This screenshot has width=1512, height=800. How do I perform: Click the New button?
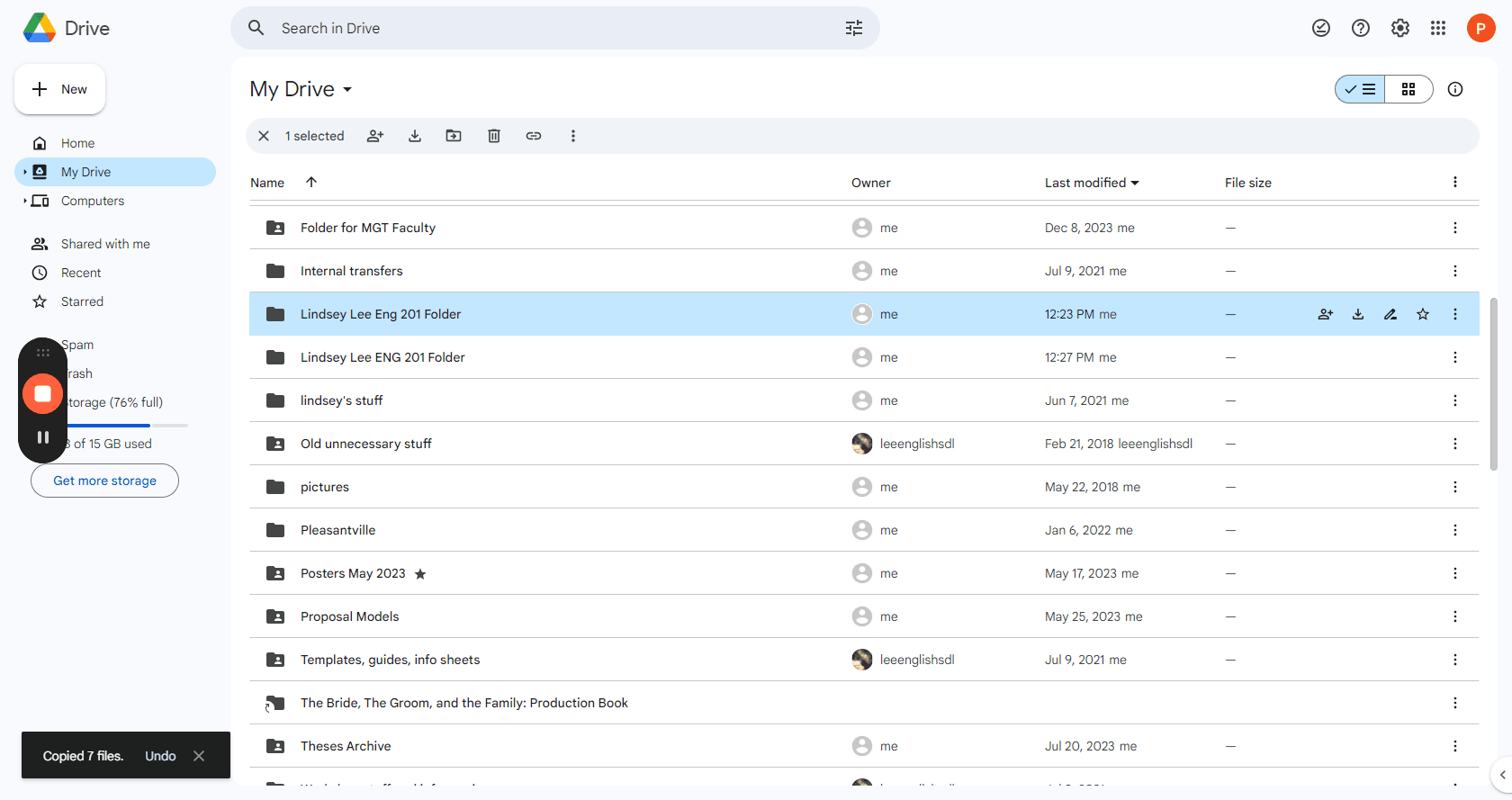(x=59, y=89)
